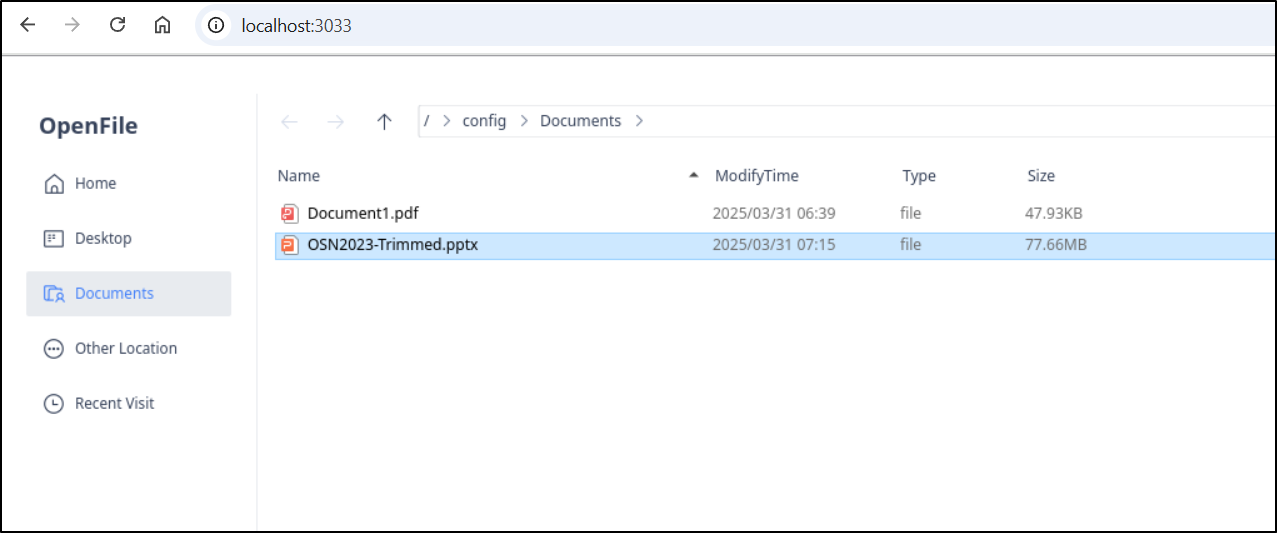
Task: Click the browser back arrow
Action: tap(28, 25)
